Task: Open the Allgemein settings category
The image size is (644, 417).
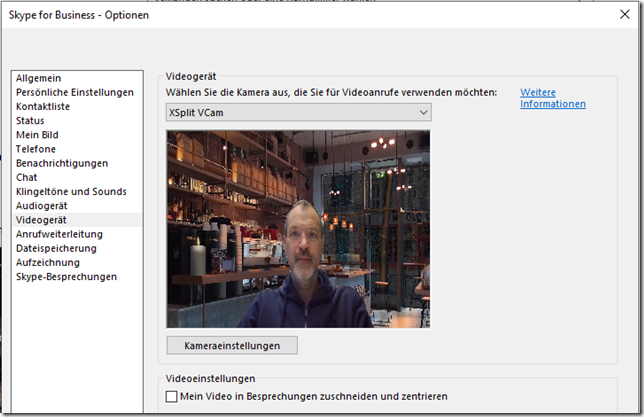Action: (39, 78)
